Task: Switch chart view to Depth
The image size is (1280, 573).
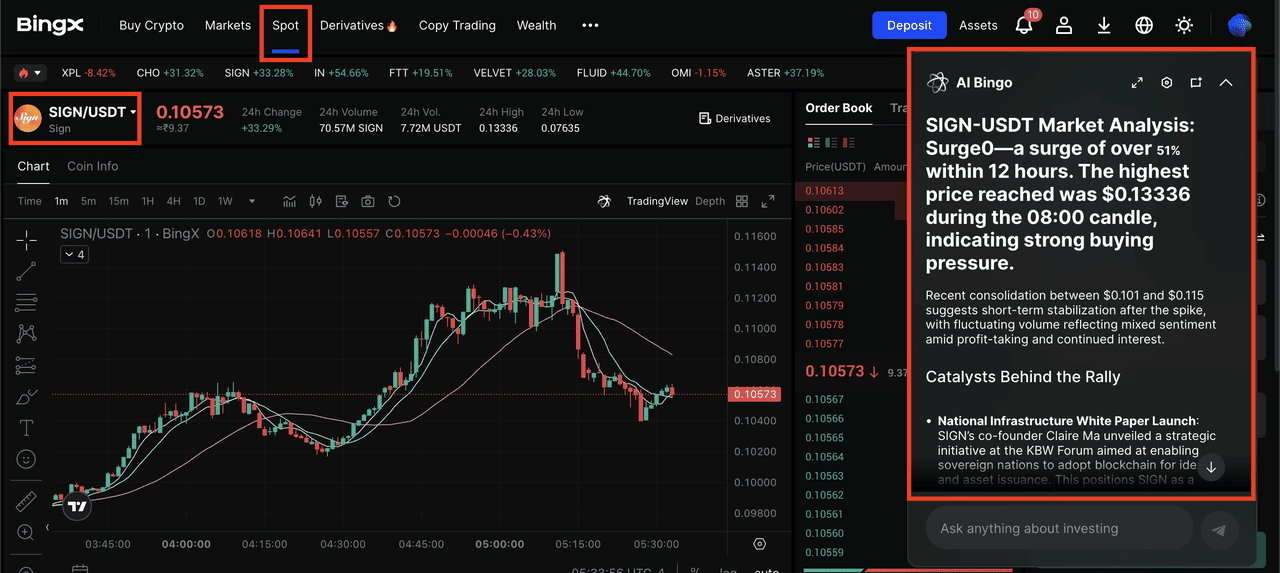Action: 710,201
